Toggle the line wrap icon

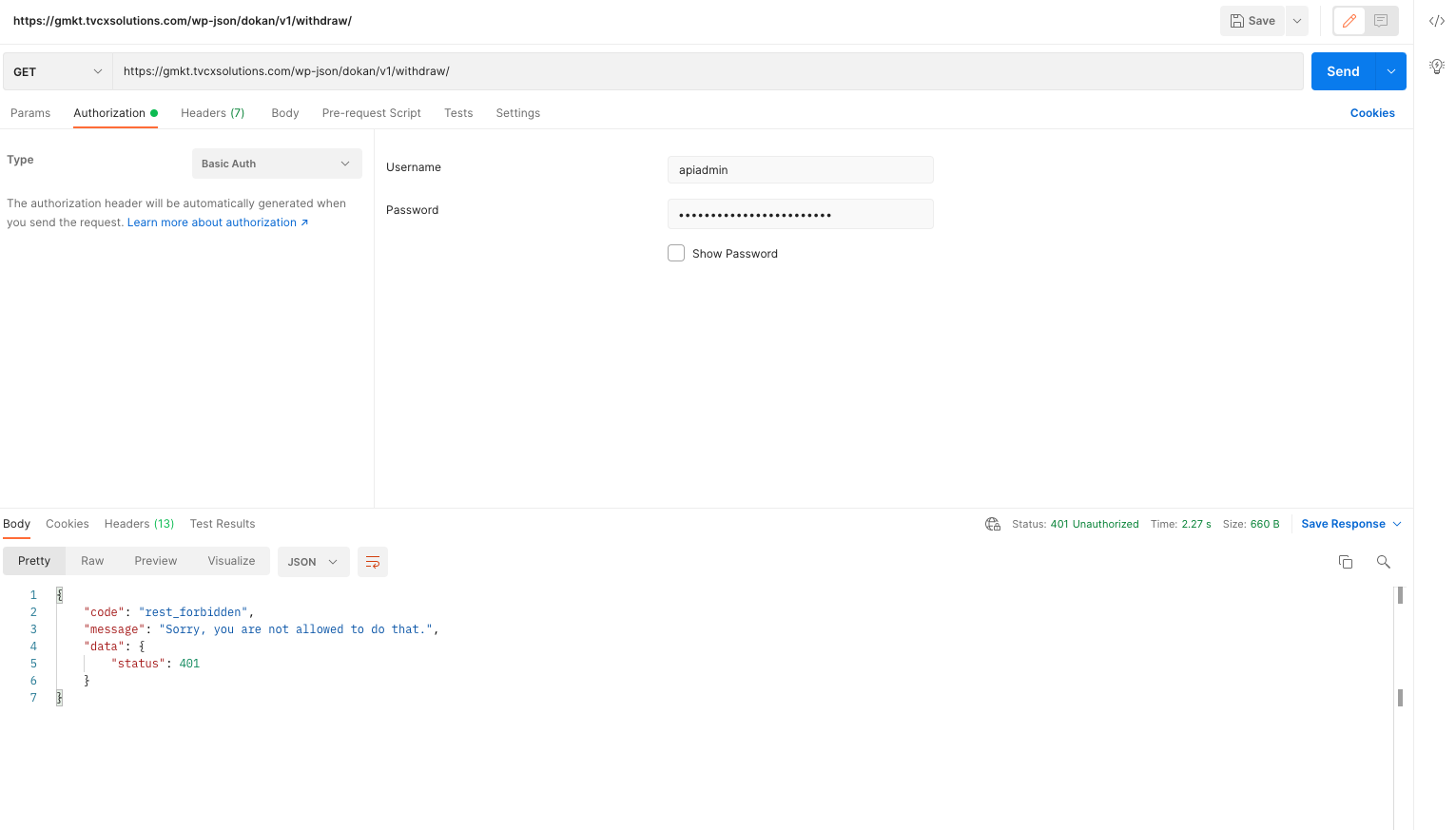click(373, 562)
